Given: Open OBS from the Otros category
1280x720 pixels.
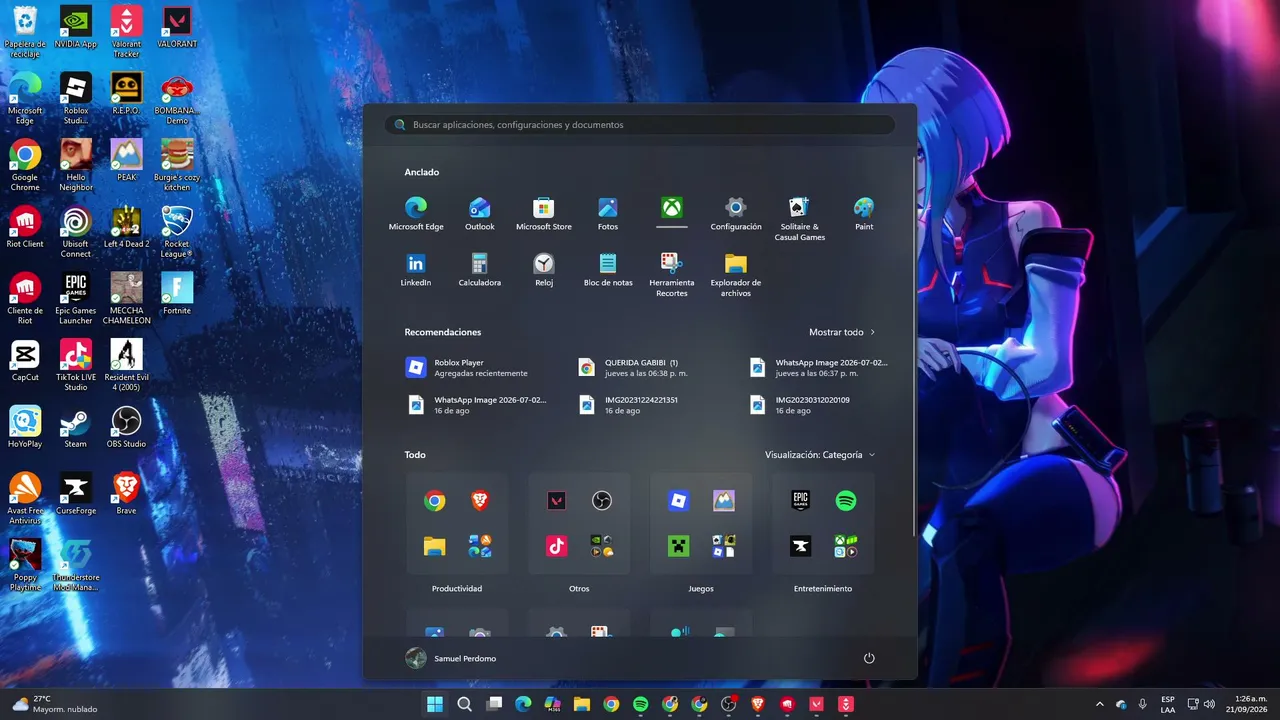Looking at the screenshot, I should [x=602, y=501].
